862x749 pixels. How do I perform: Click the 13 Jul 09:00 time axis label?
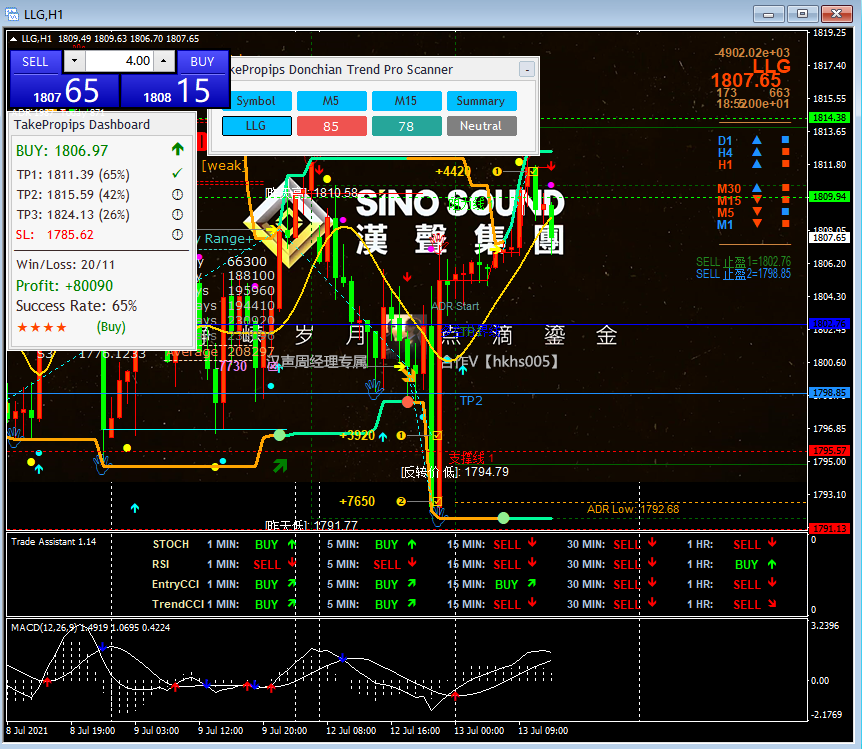(543, 731)
